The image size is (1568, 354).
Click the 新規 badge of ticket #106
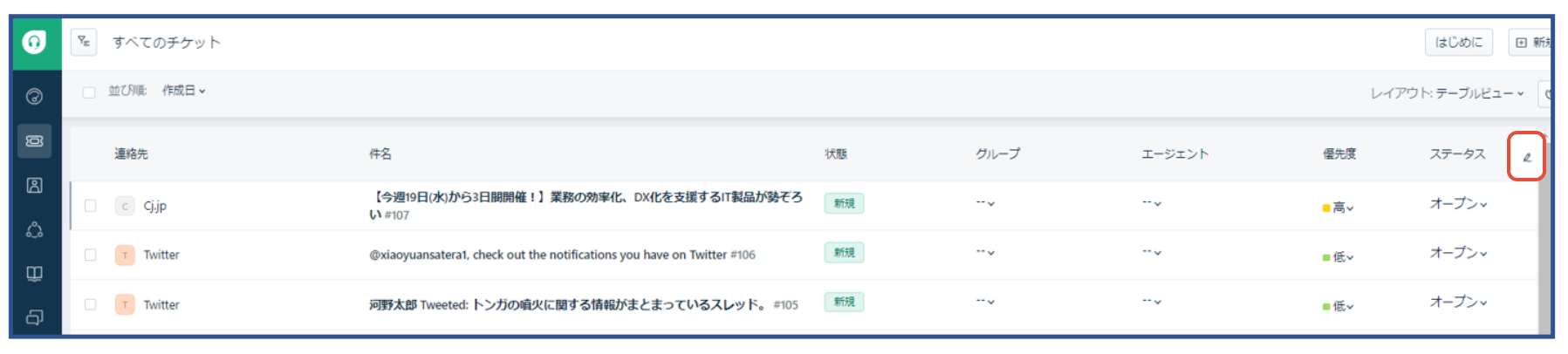[844, 252]
